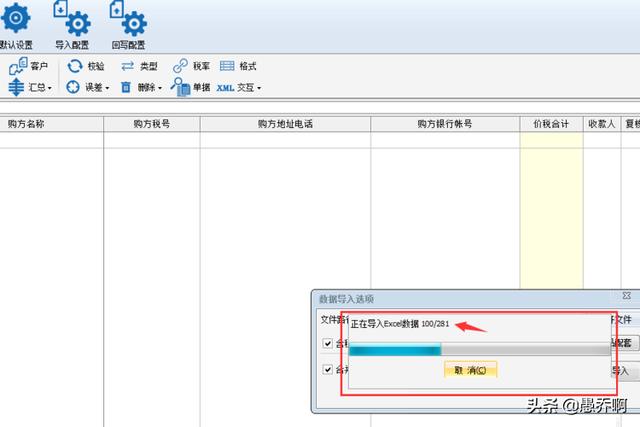Click the 格式 table icon
Image resolution: width=640 pixels, height=427 pixels.
[227, 66]
